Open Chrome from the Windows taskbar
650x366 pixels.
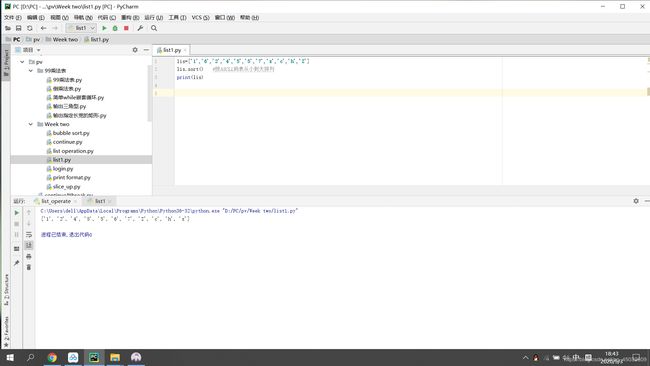tap(52, 357)
